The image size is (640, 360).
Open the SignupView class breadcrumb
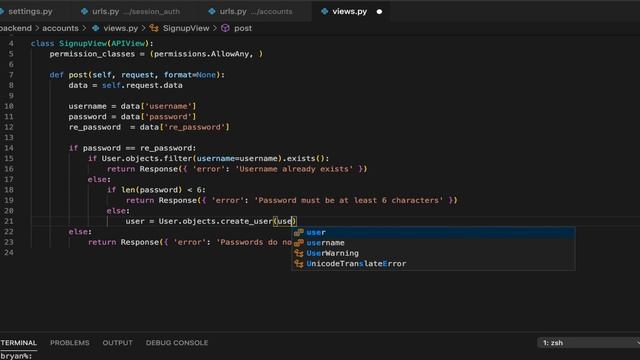[186, 28]
